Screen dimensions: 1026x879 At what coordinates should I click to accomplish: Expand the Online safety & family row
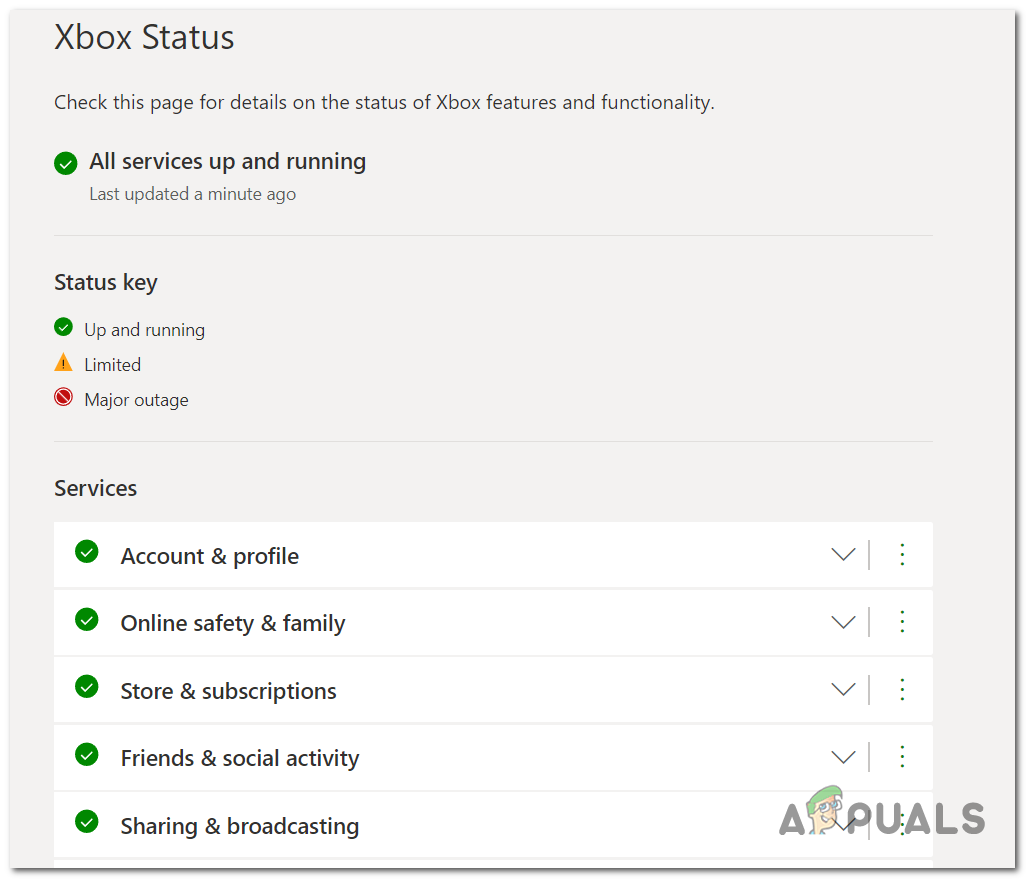[843, 621]
